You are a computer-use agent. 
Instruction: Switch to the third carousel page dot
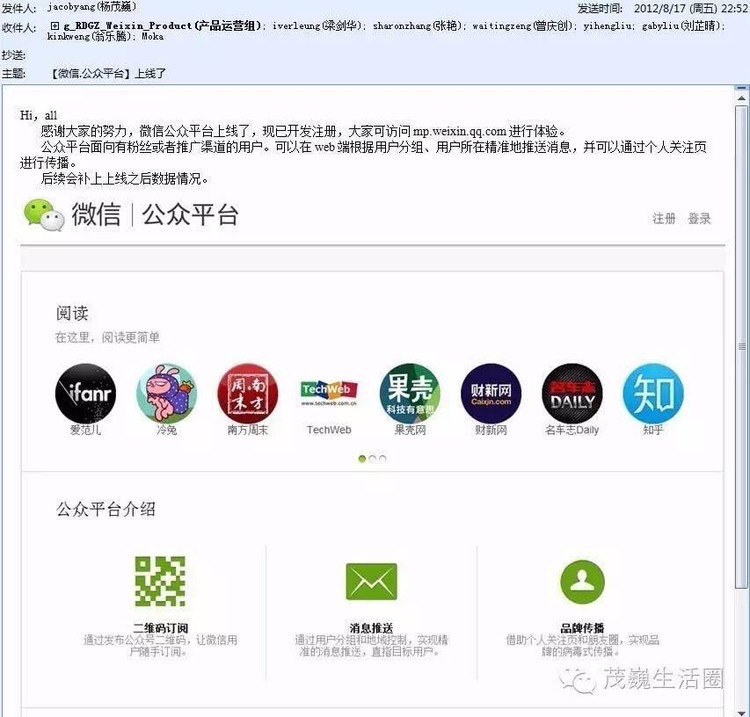point(383,459)
